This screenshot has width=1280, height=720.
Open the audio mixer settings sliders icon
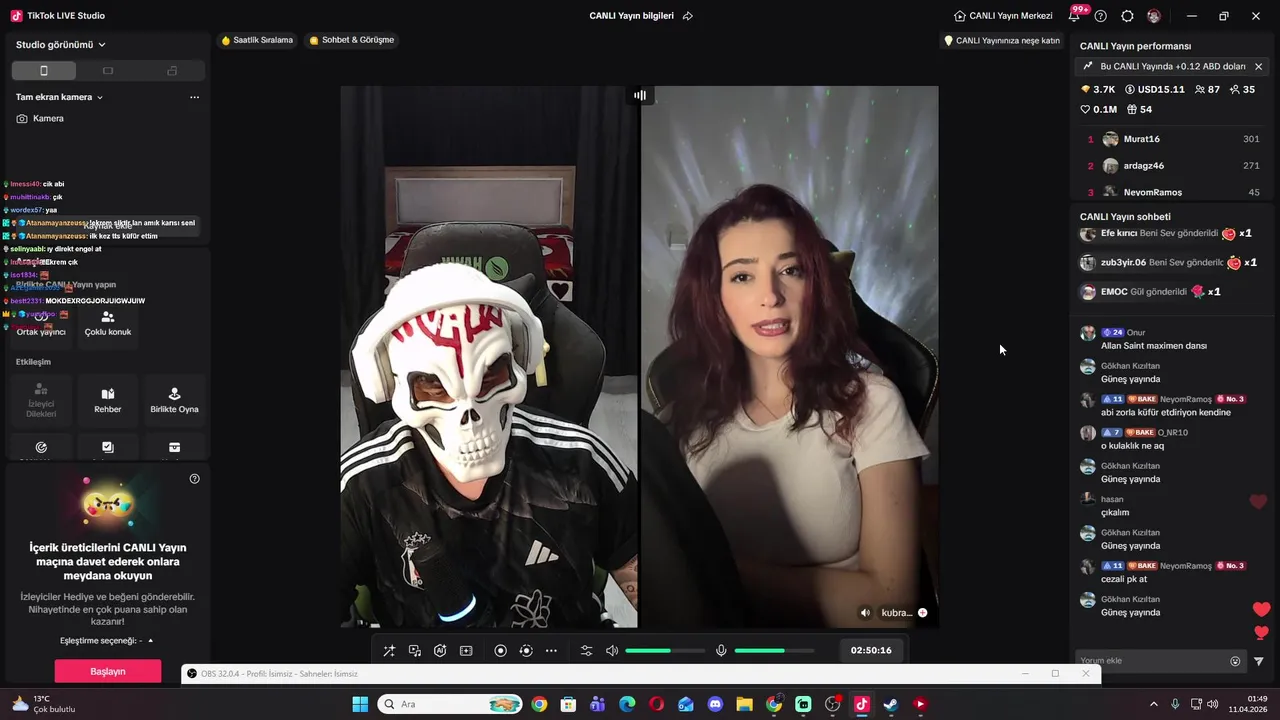pos(587,651)
